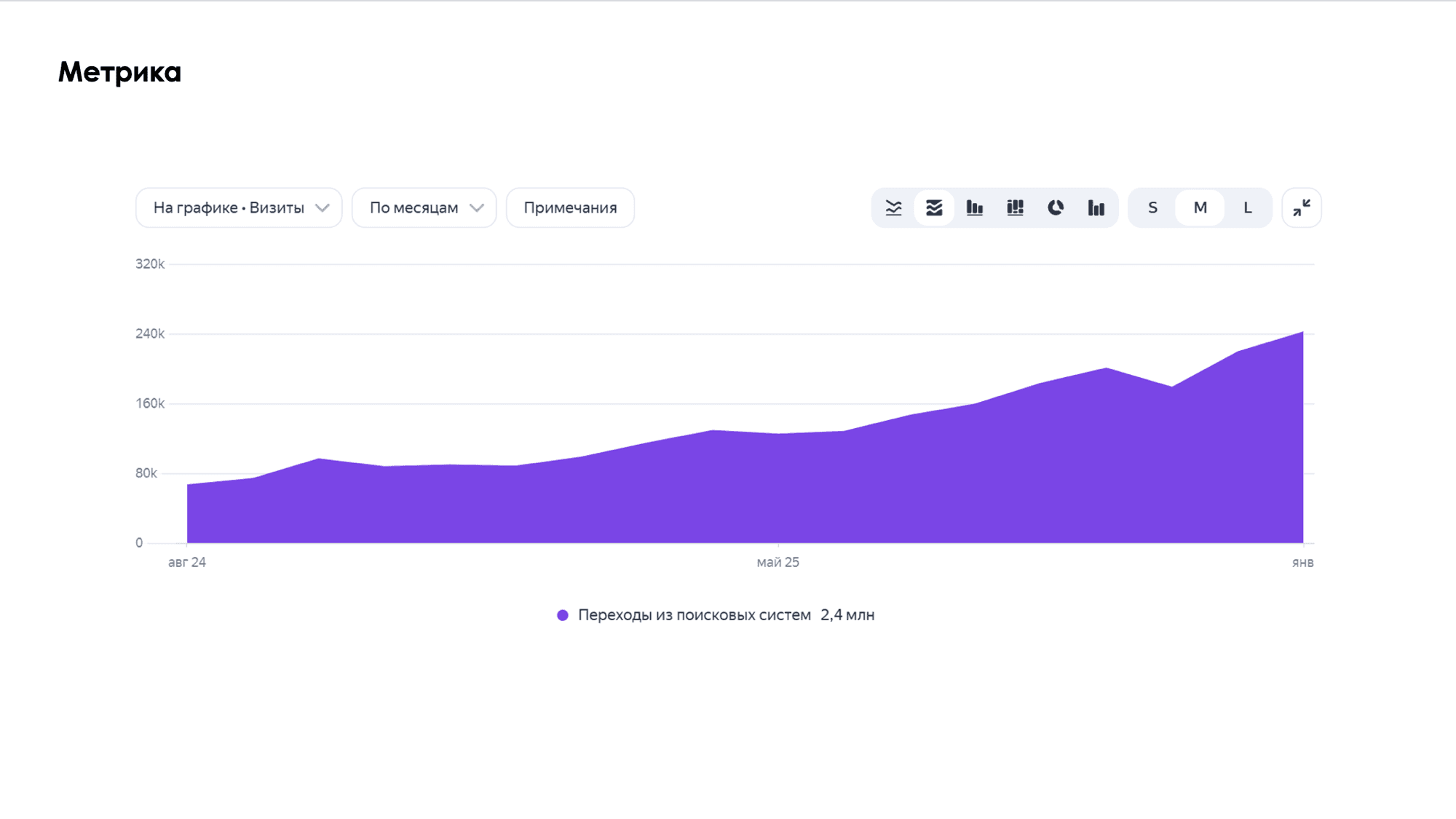Click the '160k' y-axis label

(150, 403)
